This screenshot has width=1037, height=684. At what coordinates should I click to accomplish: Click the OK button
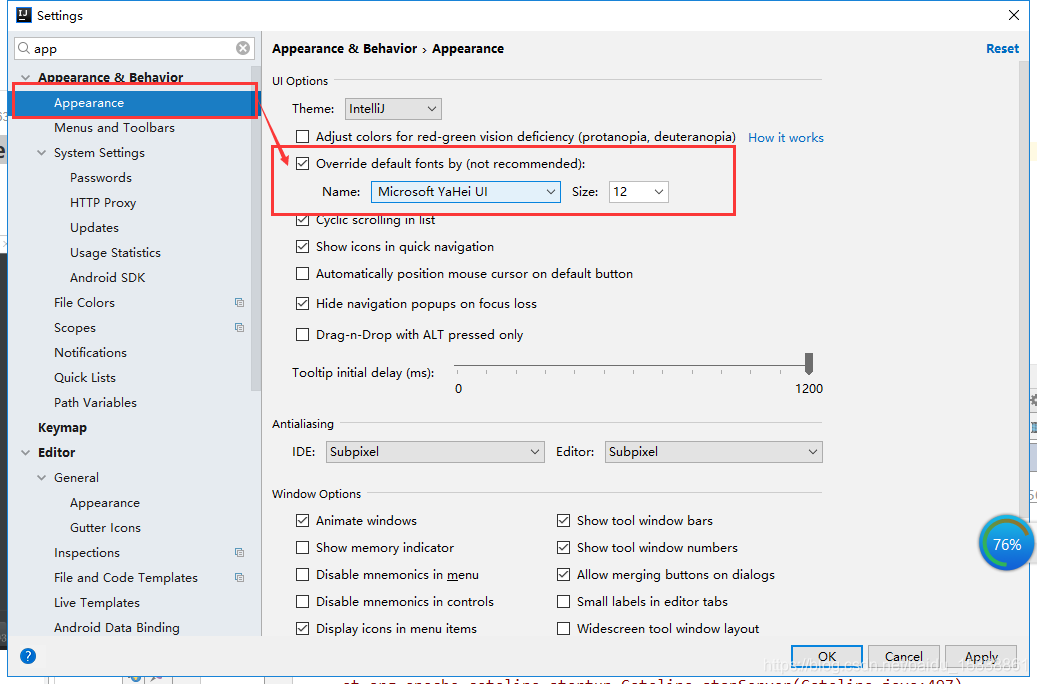point(827,656)
